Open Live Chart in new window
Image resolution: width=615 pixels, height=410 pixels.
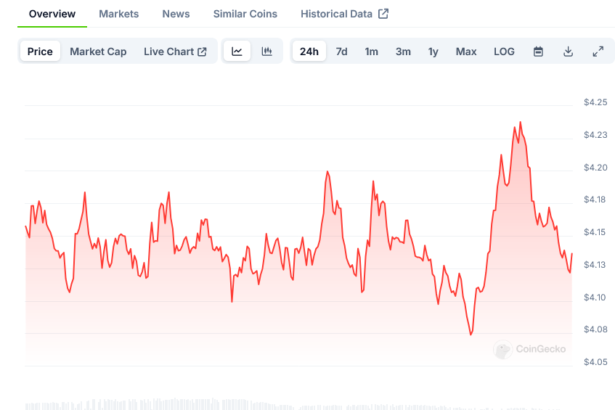(x=175, y=51)
